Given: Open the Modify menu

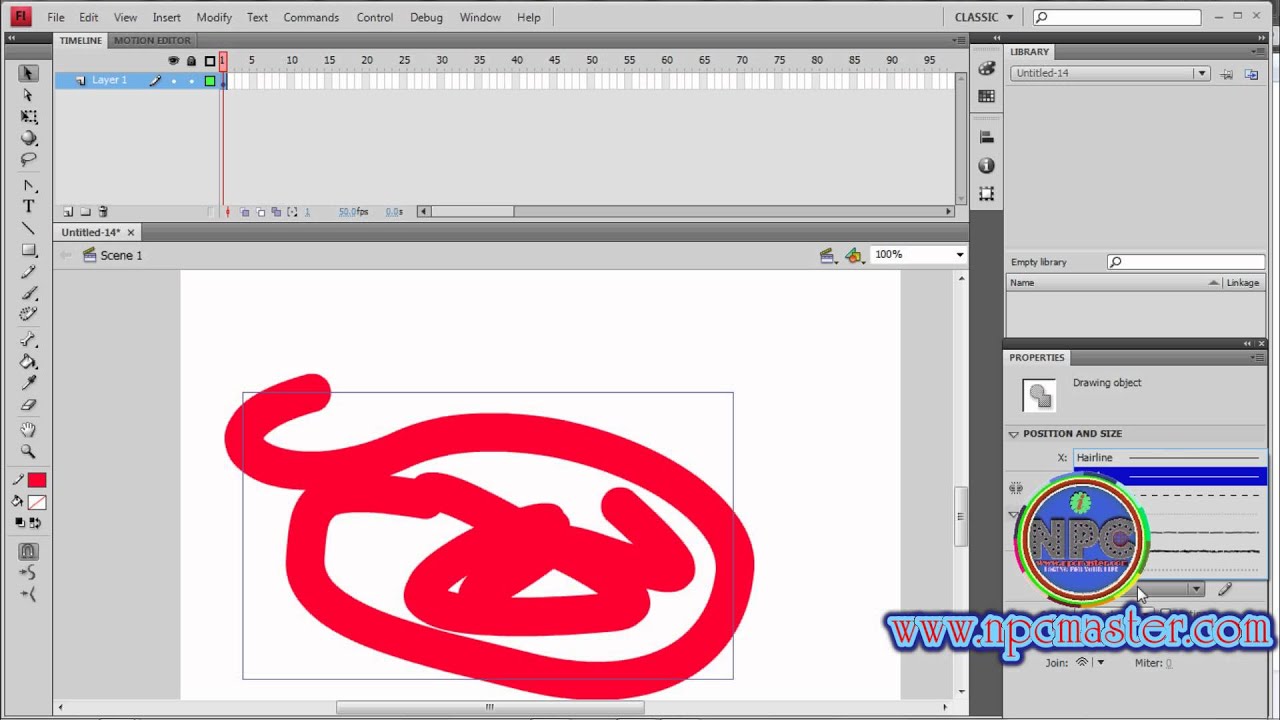Looking at the screenshot, I should pyautogui.click(x=214, y=17).
